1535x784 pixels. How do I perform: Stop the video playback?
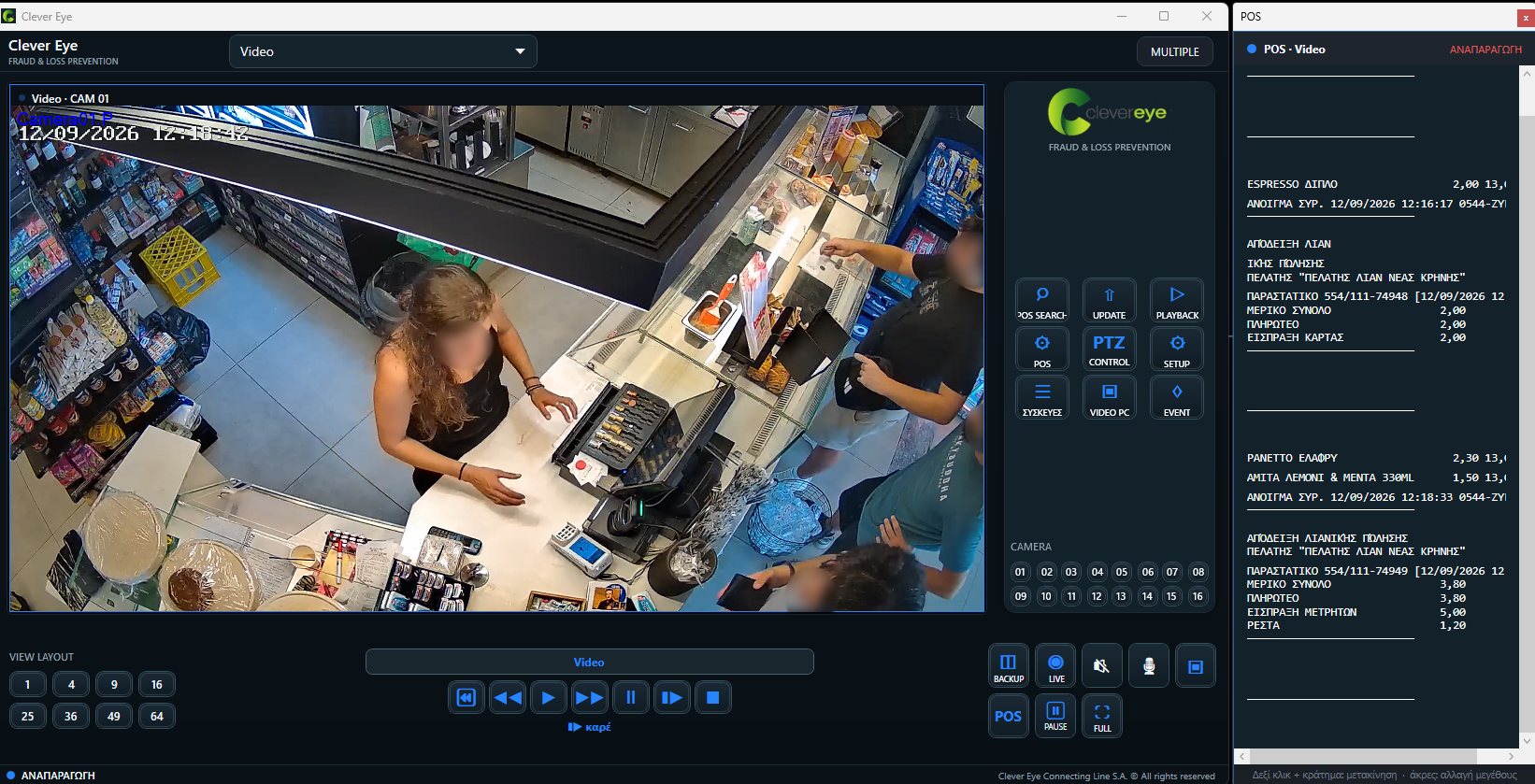pos(713,697)
